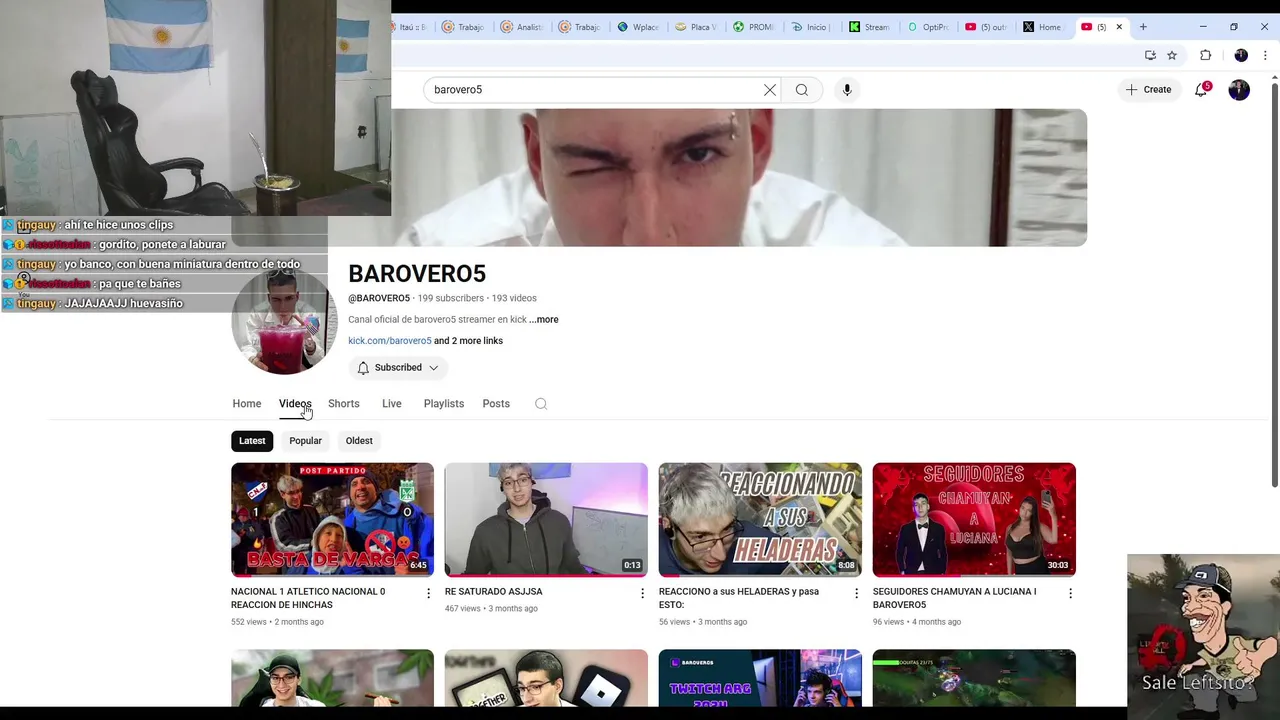Click '199 subscribers' text

(451, 299)
